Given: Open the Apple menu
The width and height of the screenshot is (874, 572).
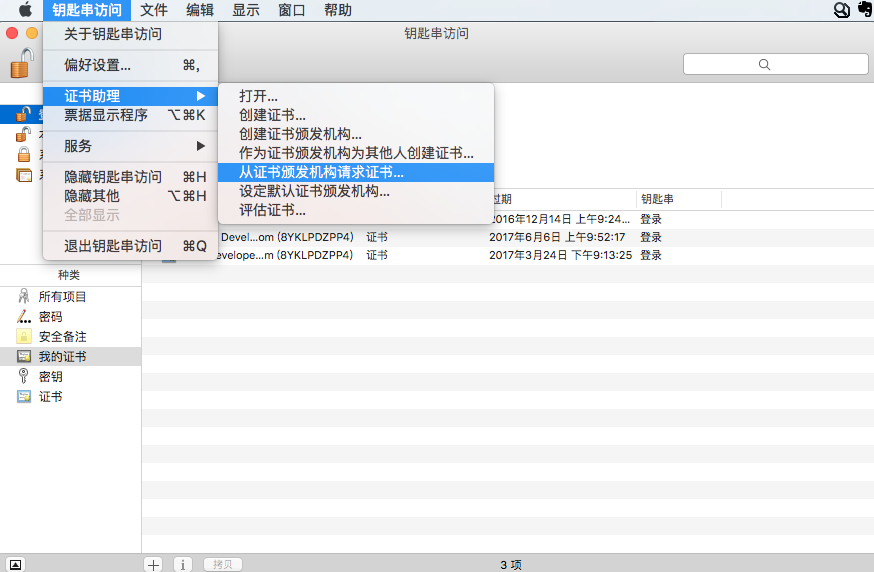Looking at the screenshot, I should click(x=25, y=9).
